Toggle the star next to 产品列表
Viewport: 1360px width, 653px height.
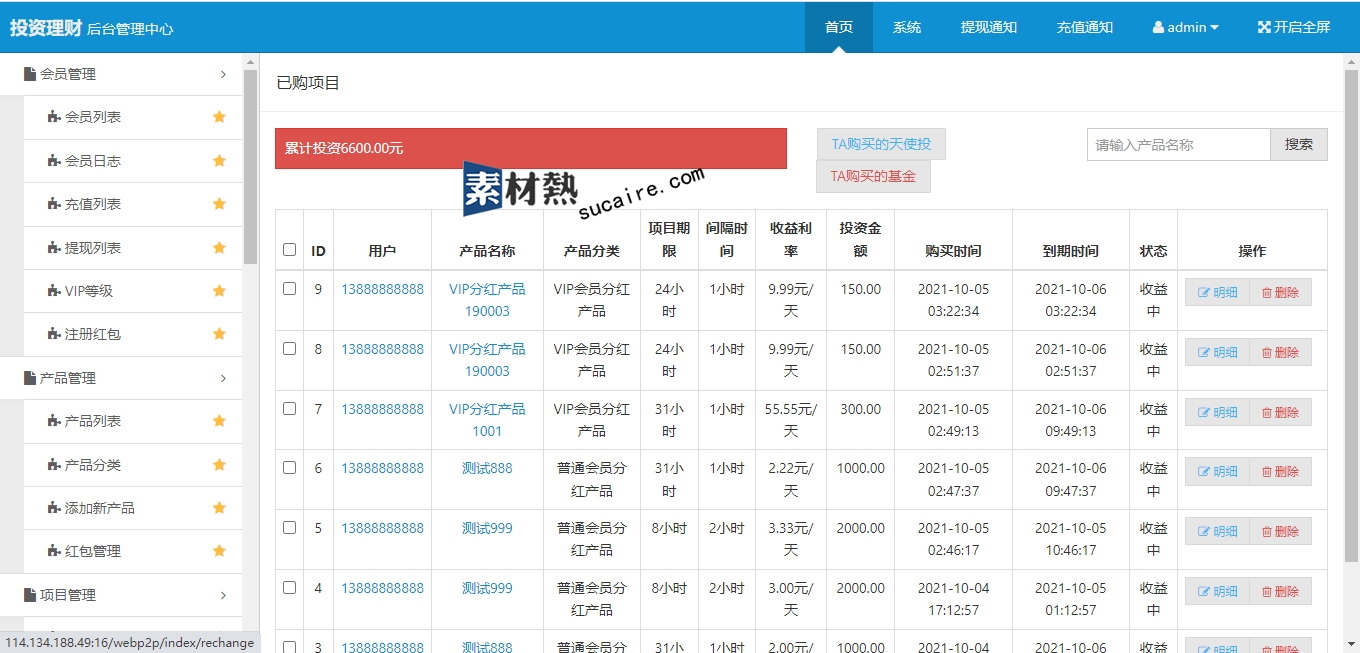[219, 421]
